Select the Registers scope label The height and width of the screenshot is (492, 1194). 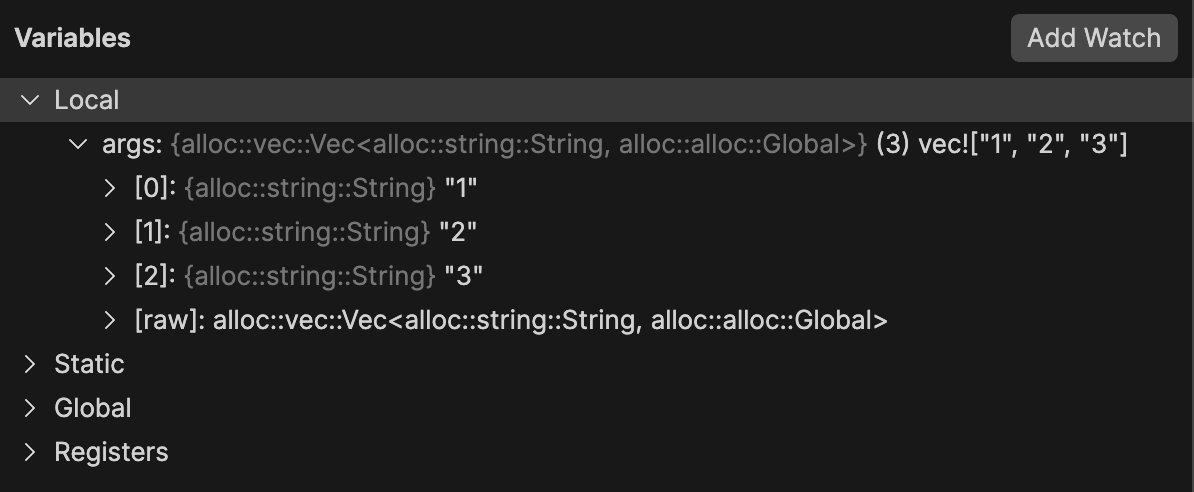point(111,452)
